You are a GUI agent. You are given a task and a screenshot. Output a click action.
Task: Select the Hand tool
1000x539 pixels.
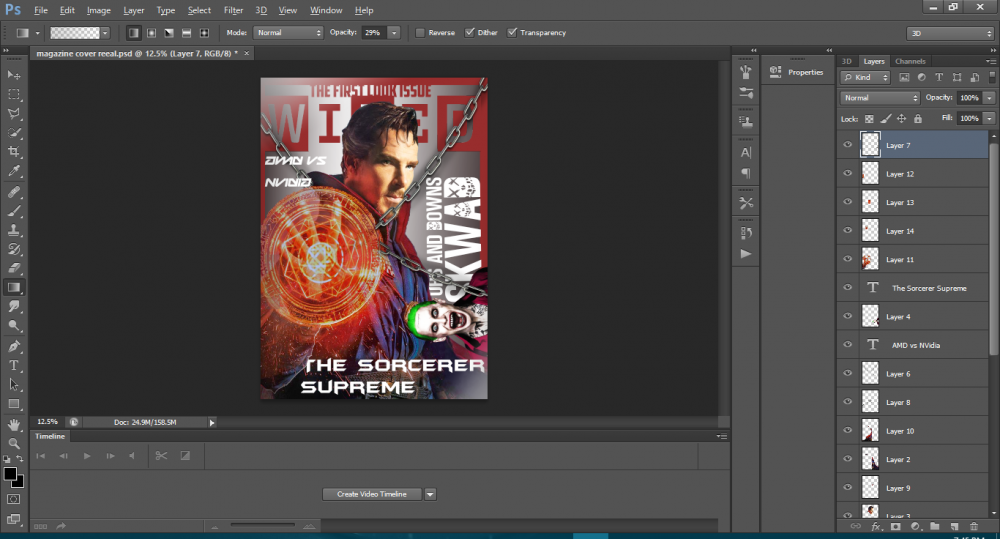pyautogui.click(x=13, y=424)
